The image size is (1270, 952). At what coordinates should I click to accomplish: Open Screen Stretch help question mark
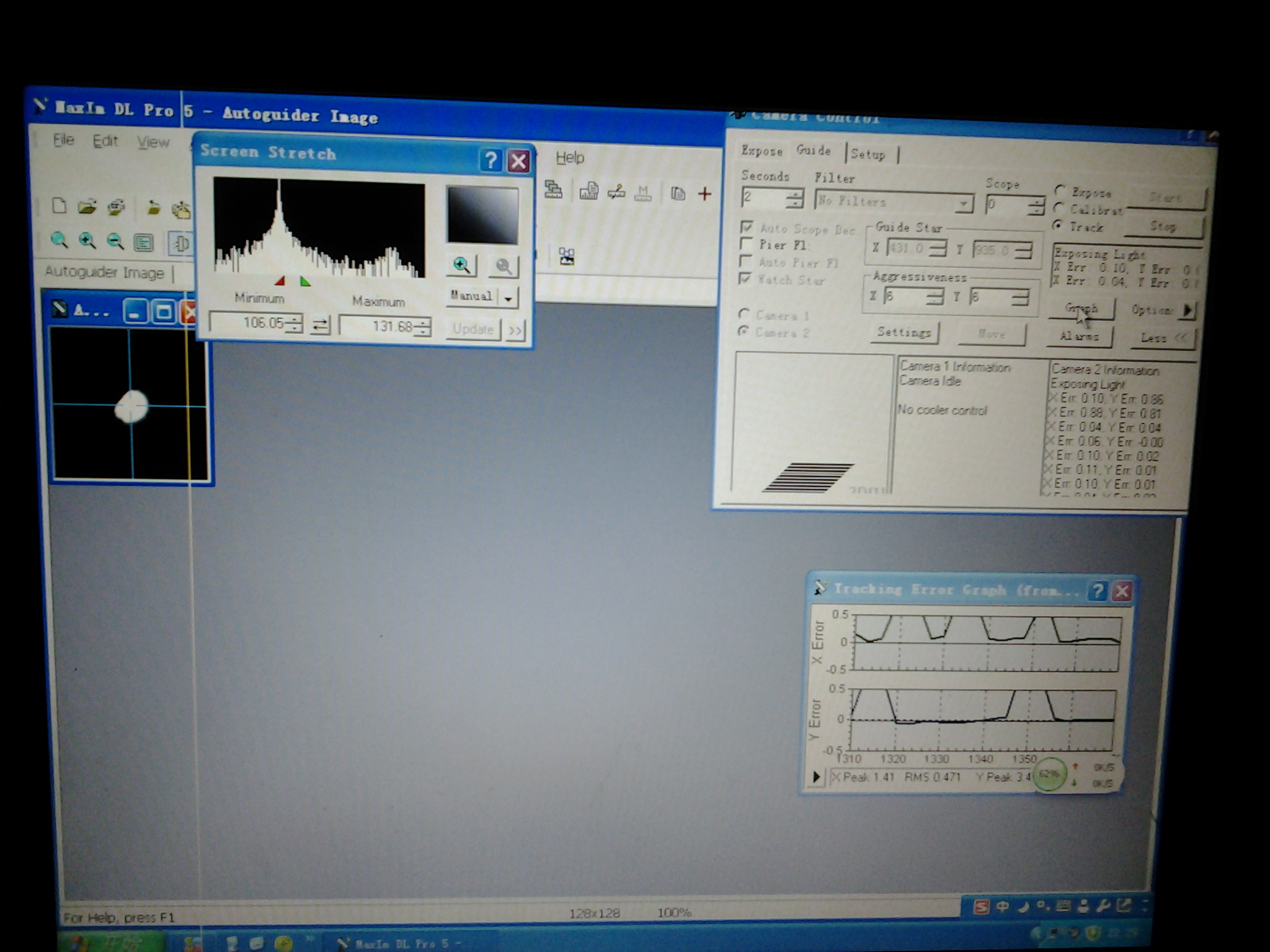490,161
